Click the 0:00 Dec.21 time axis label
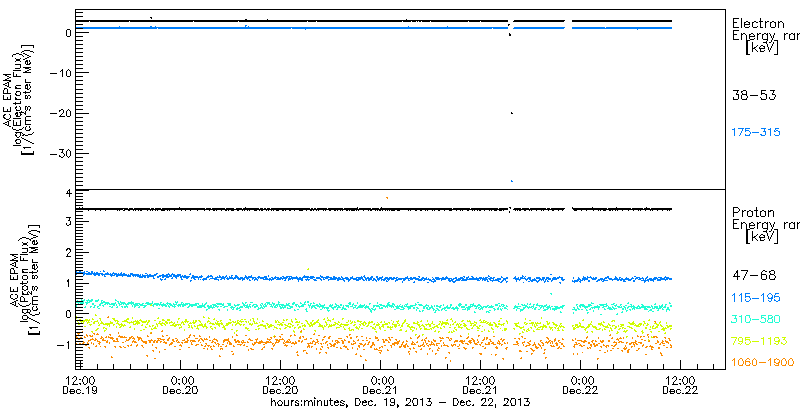This screenshot has width=800, height=410. [381, 385]
